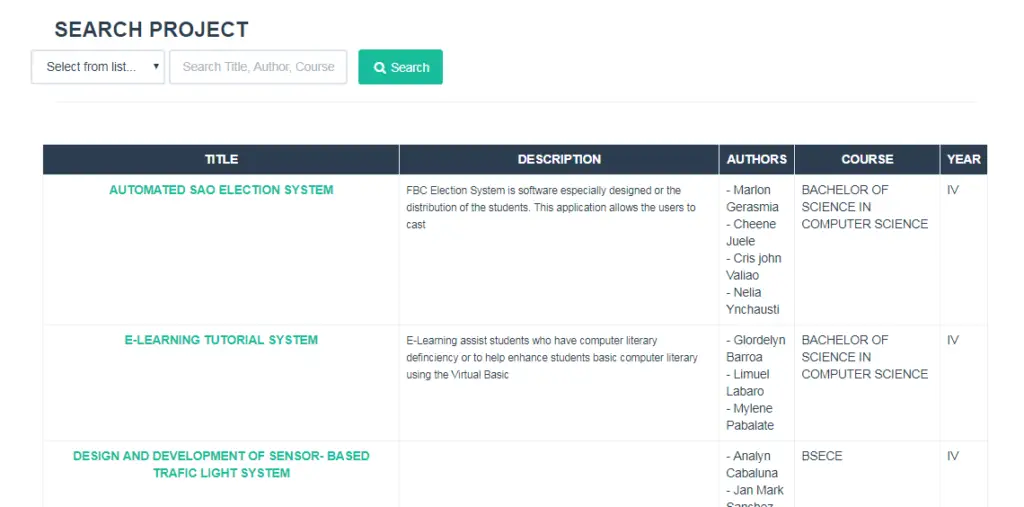Click the Search Title, Author, Course field

258,67
